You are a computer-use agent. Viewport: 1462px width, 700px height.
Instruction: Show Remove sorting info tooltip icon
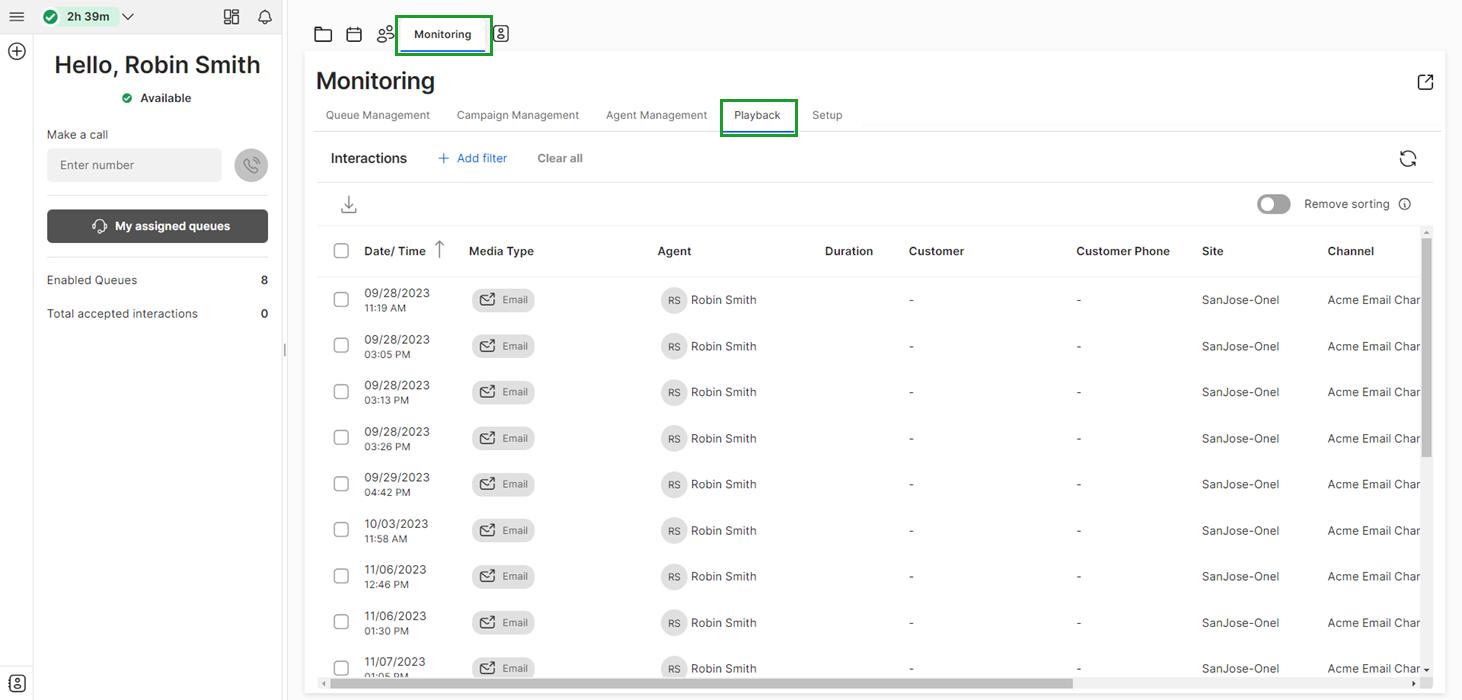coord(1404,204)
